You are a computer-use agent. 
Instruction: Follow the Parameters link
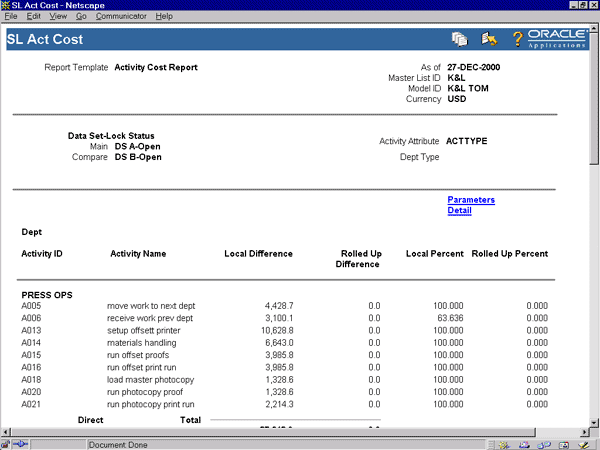click(471, 200)
